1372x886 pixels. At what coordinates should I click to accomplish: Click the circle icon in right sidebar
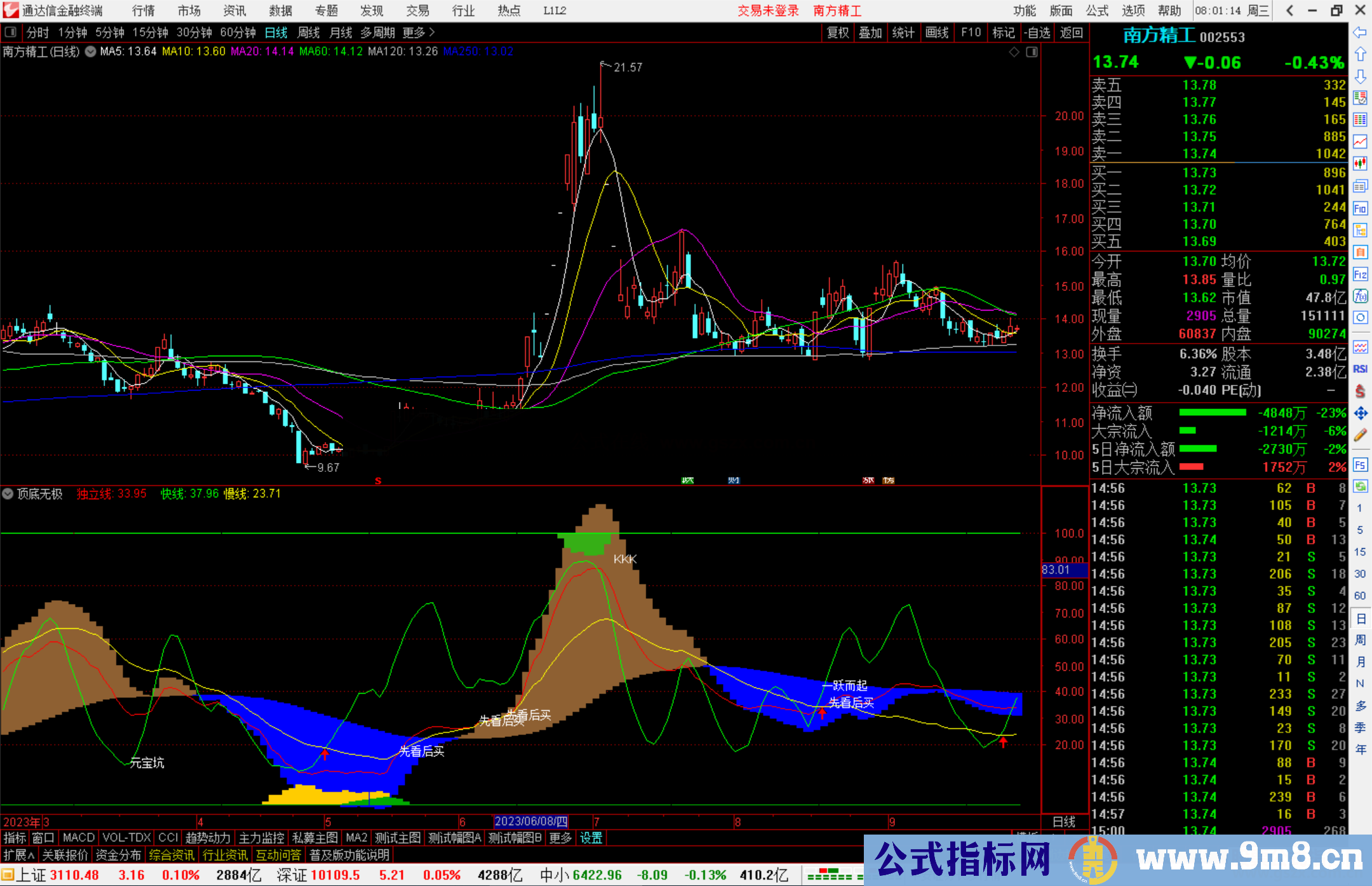1360,318
